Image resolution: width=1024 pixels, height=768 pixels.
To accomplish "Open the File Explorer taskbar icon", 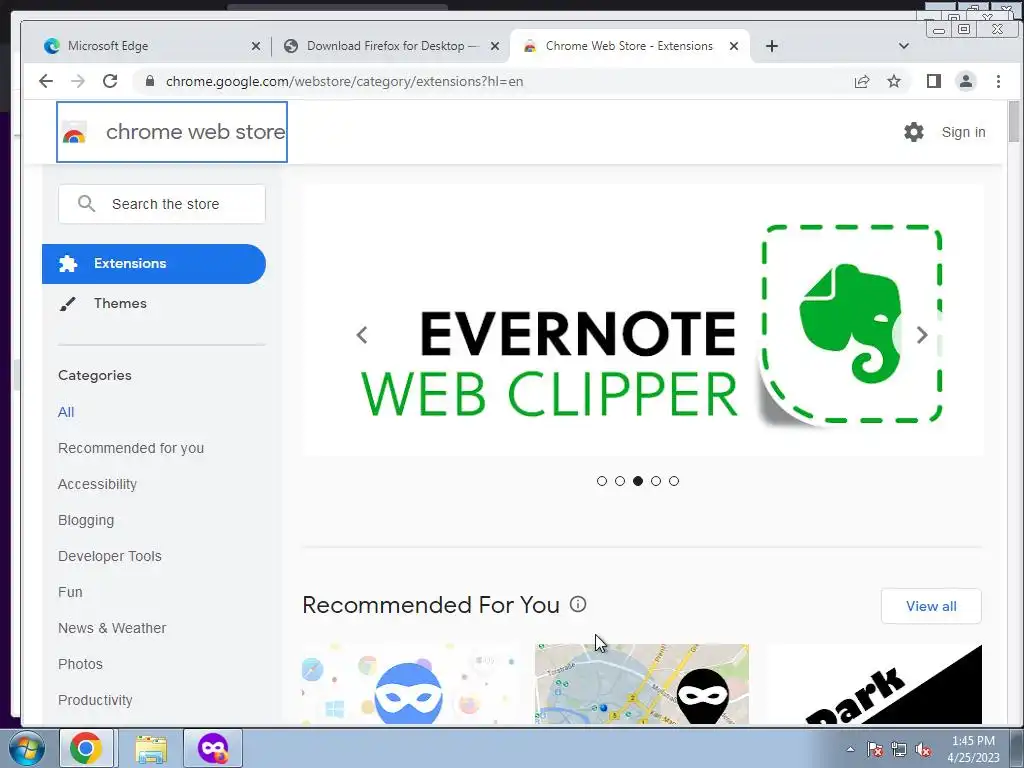I will pos(151,748).
